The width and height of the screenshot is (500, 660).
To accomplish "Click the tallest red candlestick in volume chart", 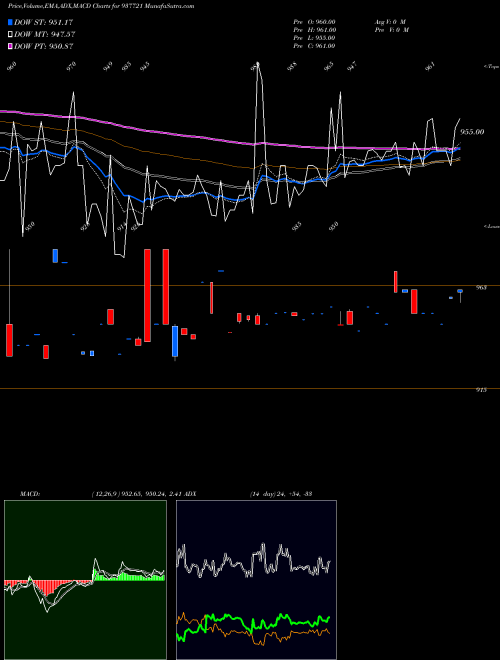I will (147, 295).
